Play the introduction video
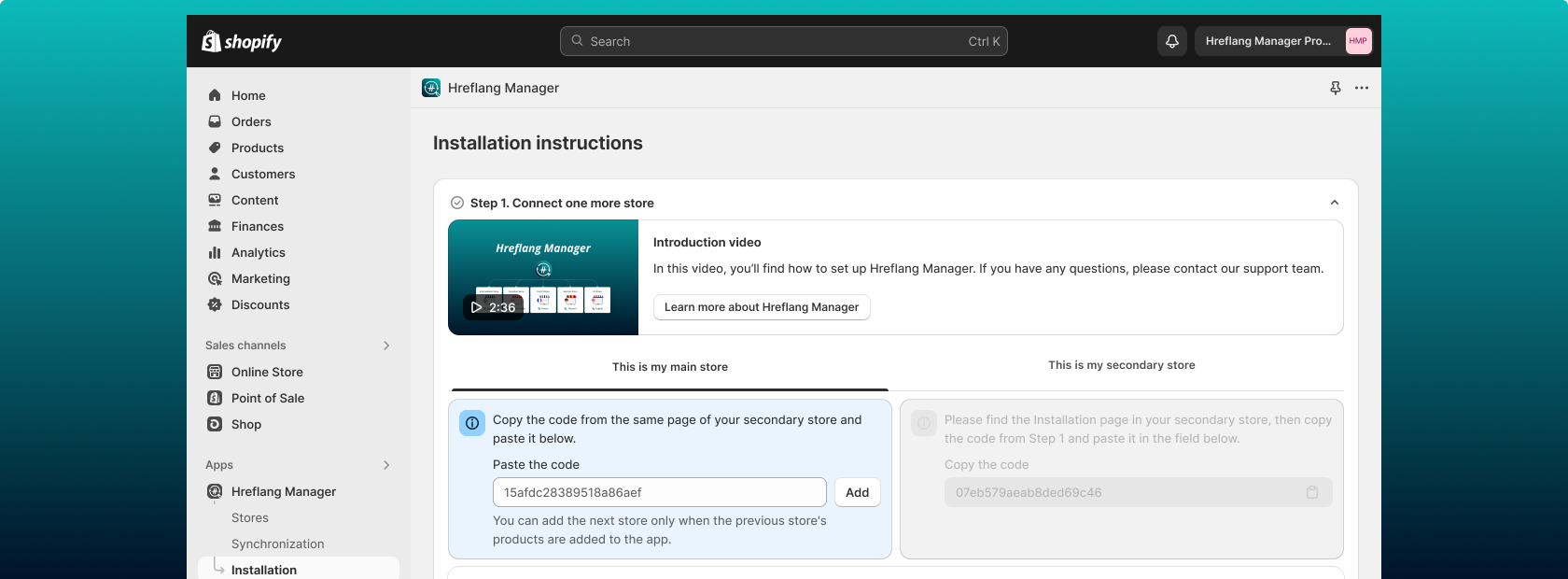This screenshot has height=579, width=1568. [x=493, y=307]
